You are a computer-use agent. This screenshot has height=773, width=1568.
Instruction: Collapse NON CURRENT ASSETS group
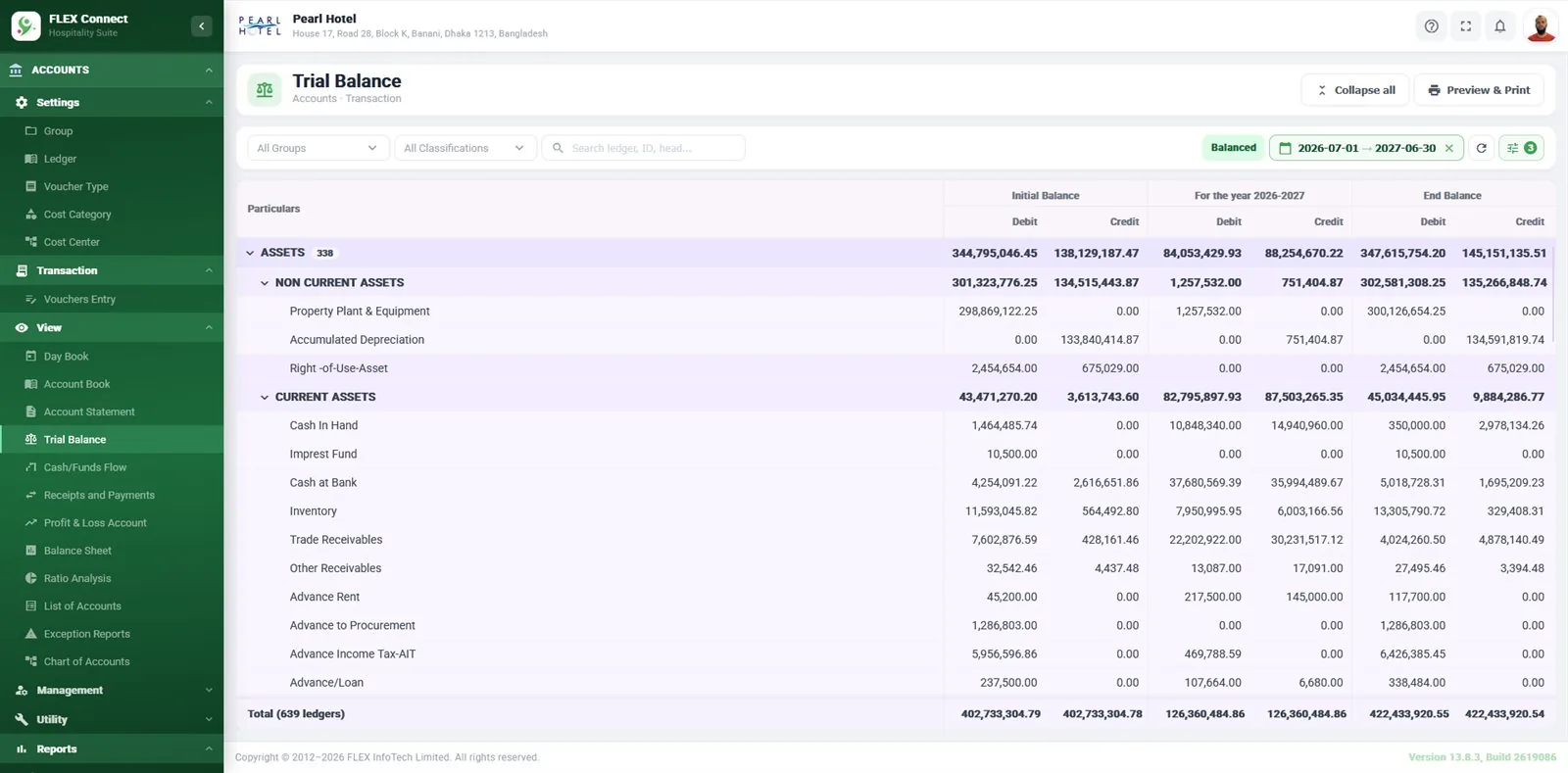point(265,282)
